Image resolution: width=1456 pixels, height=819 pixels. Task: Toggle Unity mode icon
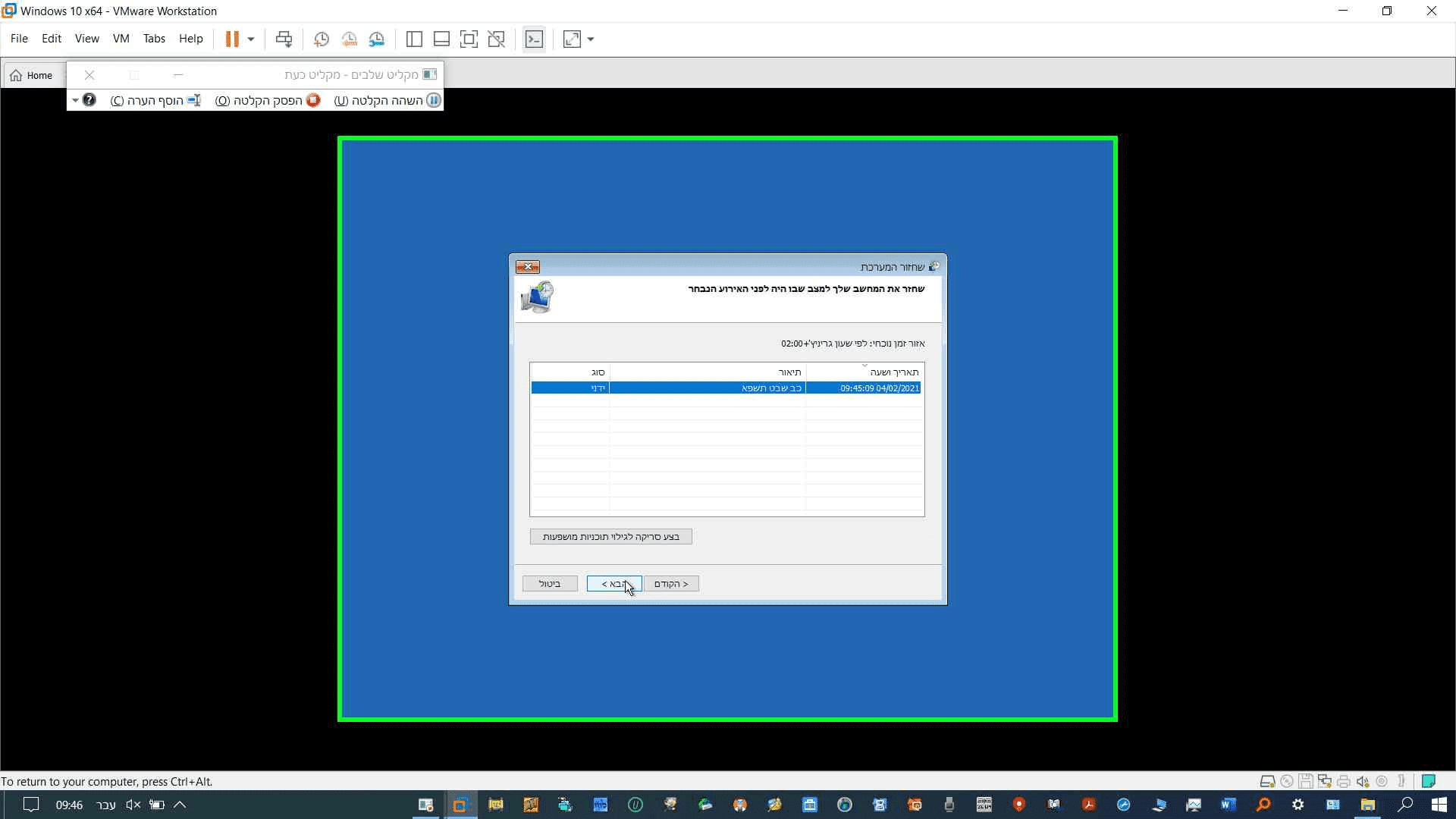[x=497, y=39]
